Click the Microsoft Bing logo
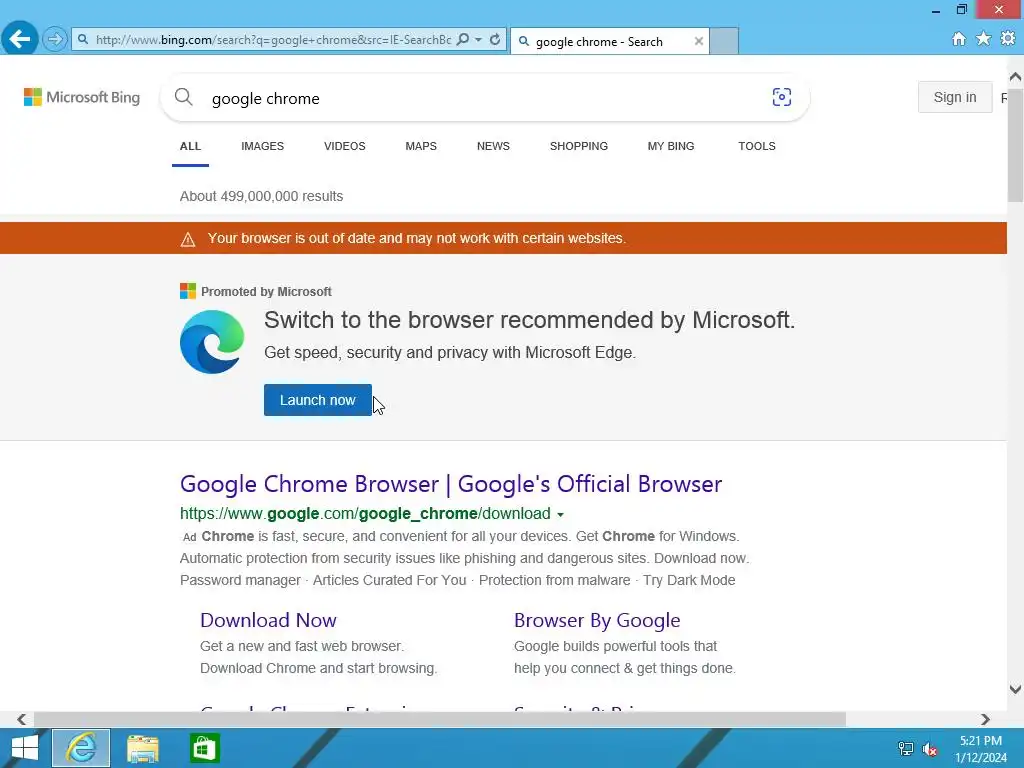This screenshot has height=768, width=1024. point(82,97)
